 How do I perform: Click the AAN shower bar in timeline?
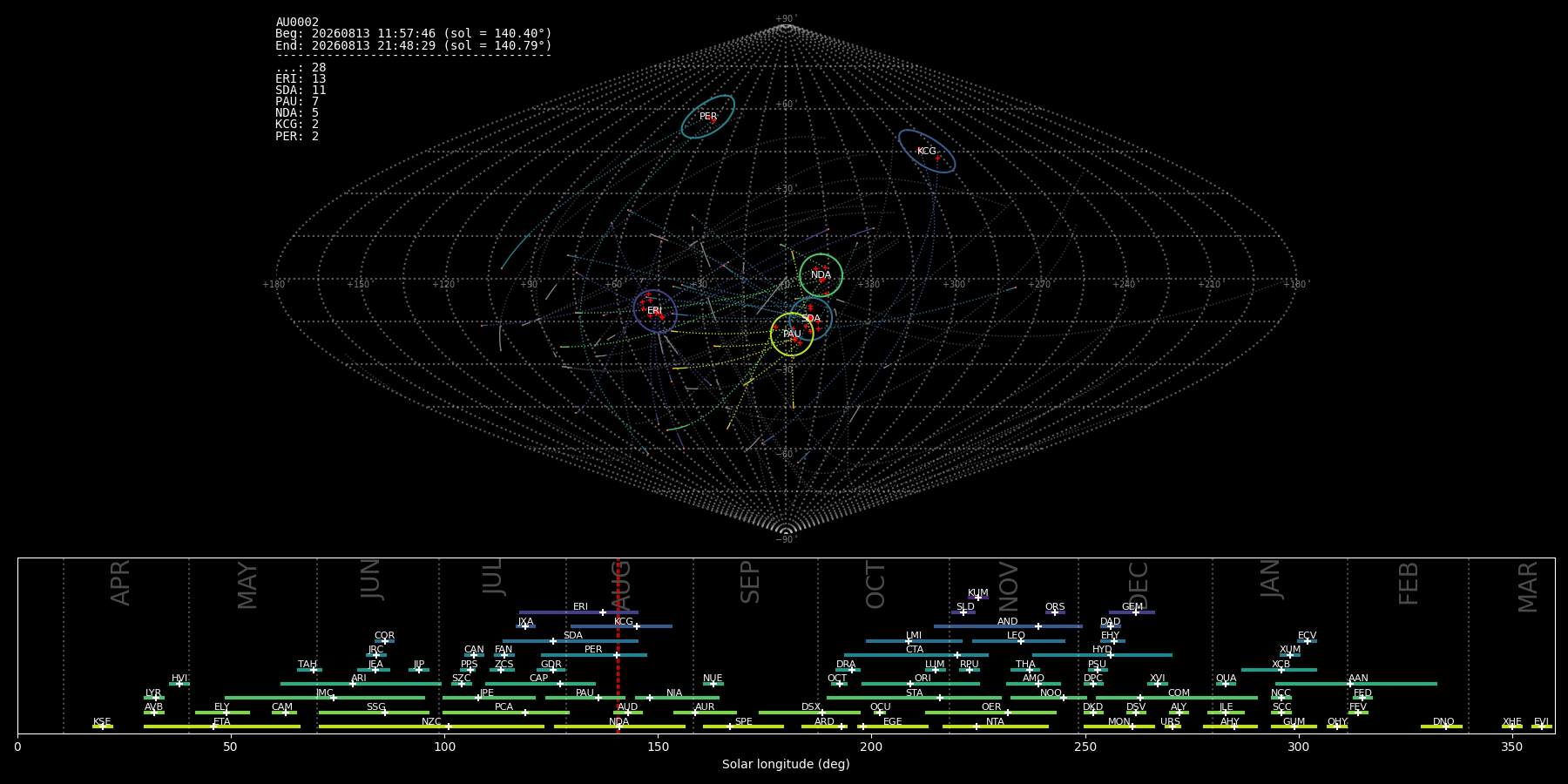[1356, 684]
